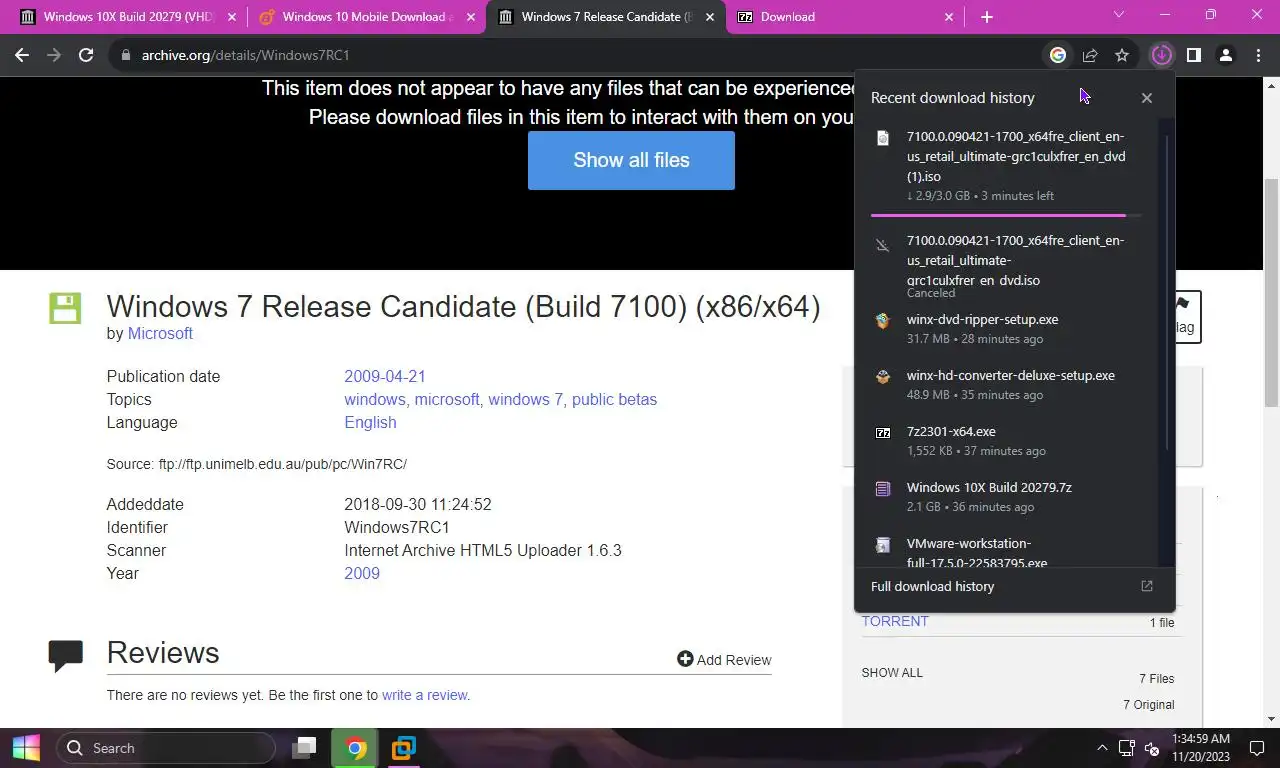Toggle the downloads toolbar icon

1161,55
